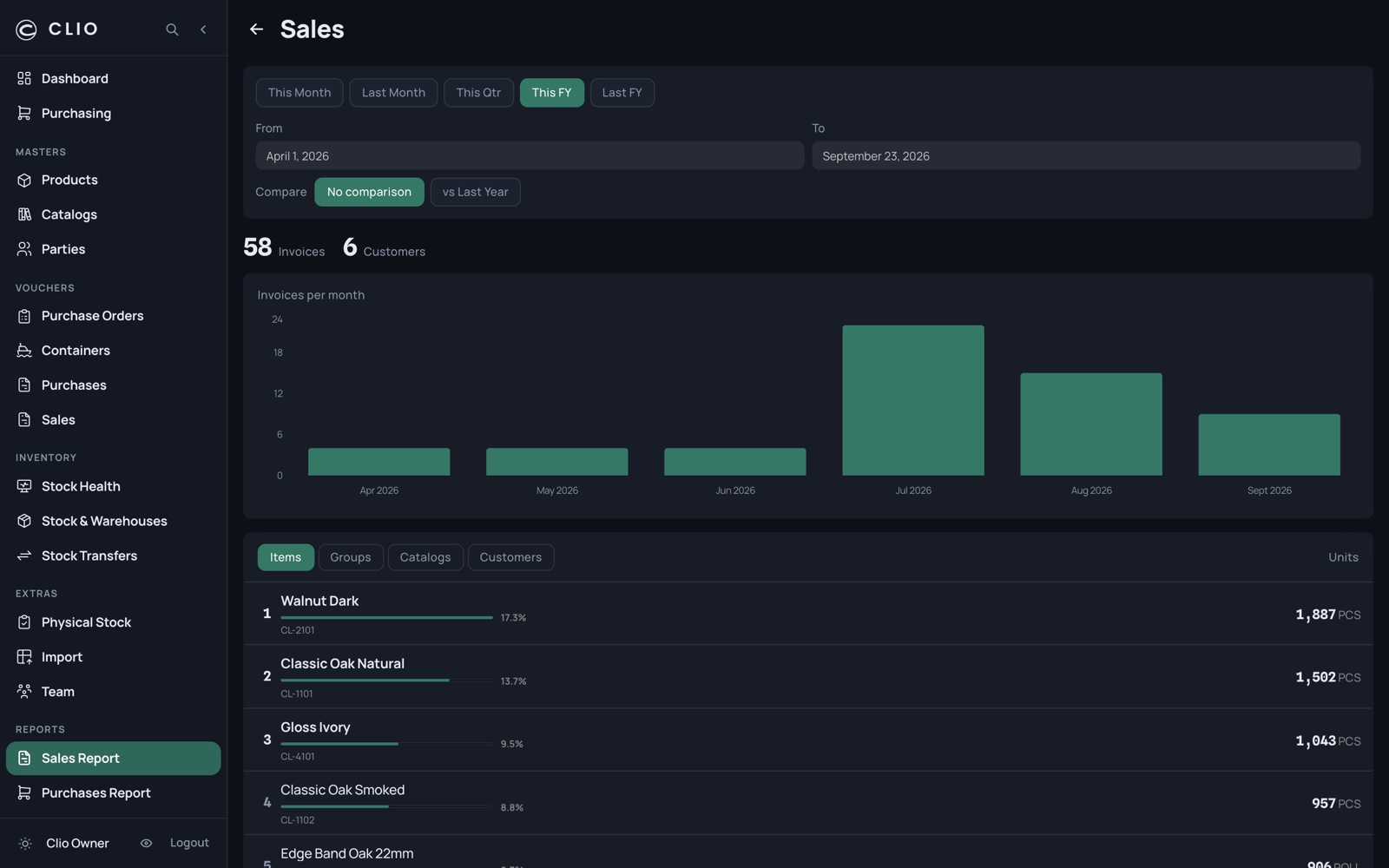Click the Clio logo icon
The width and height of the screenshot is (1389, 868).
[26, 30]
